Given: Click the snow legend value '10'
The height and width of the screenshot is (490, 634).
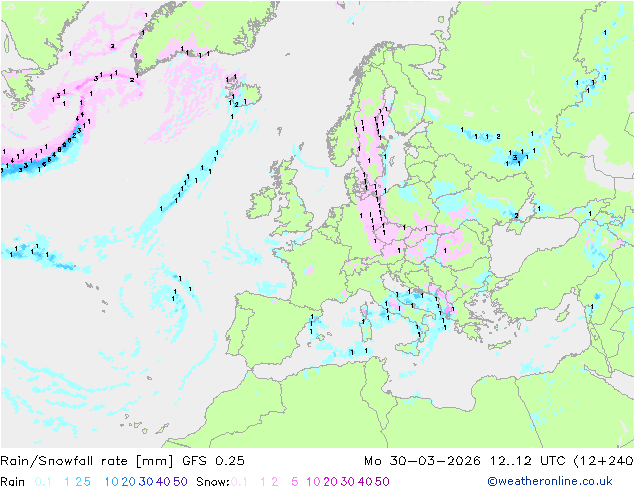Looking at the screenshot, I should (x=313, y=482).
